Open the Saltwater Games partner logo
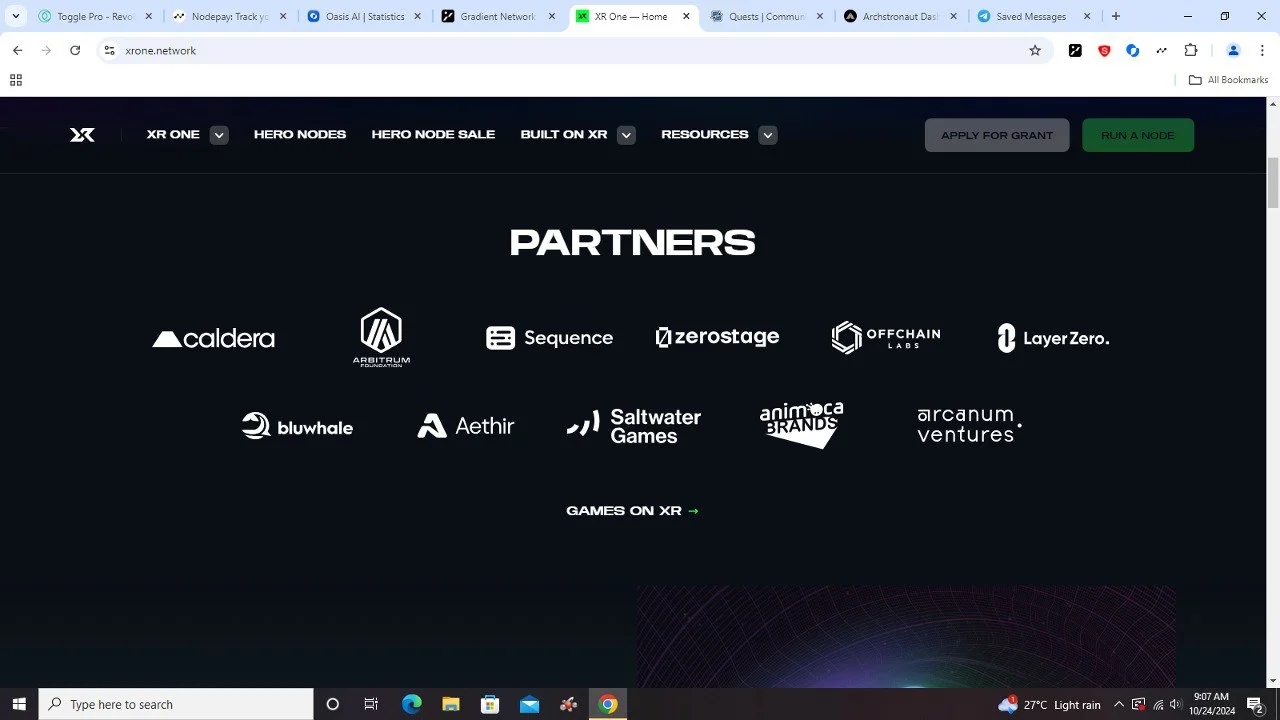This screenshot has height=720, width=1280. point(633,426)
